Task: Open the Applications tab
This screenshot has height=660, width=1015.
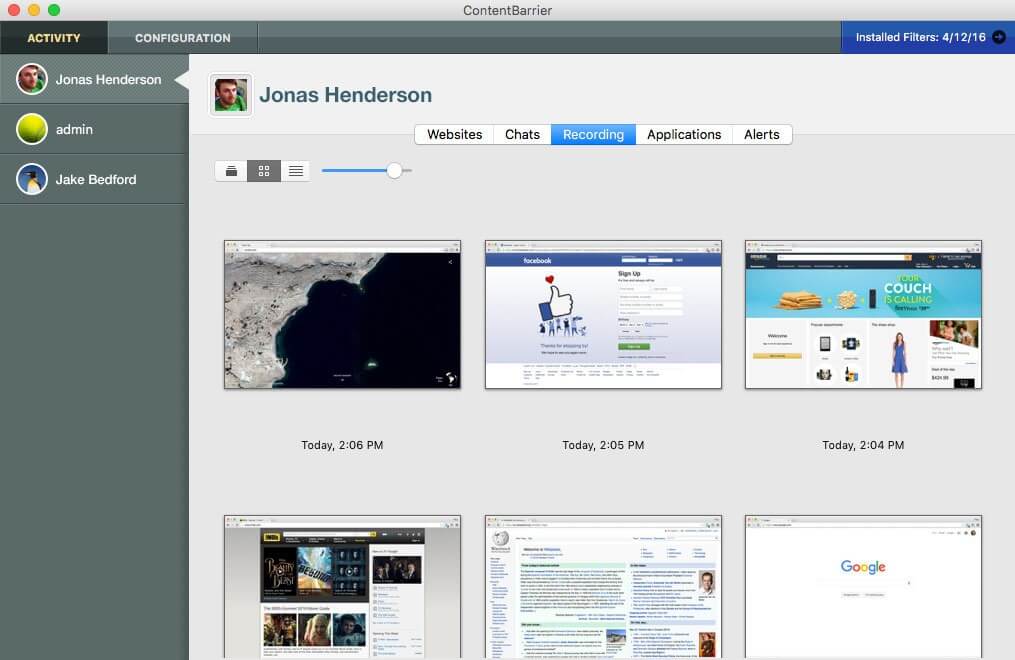Action: click(684, 135)
